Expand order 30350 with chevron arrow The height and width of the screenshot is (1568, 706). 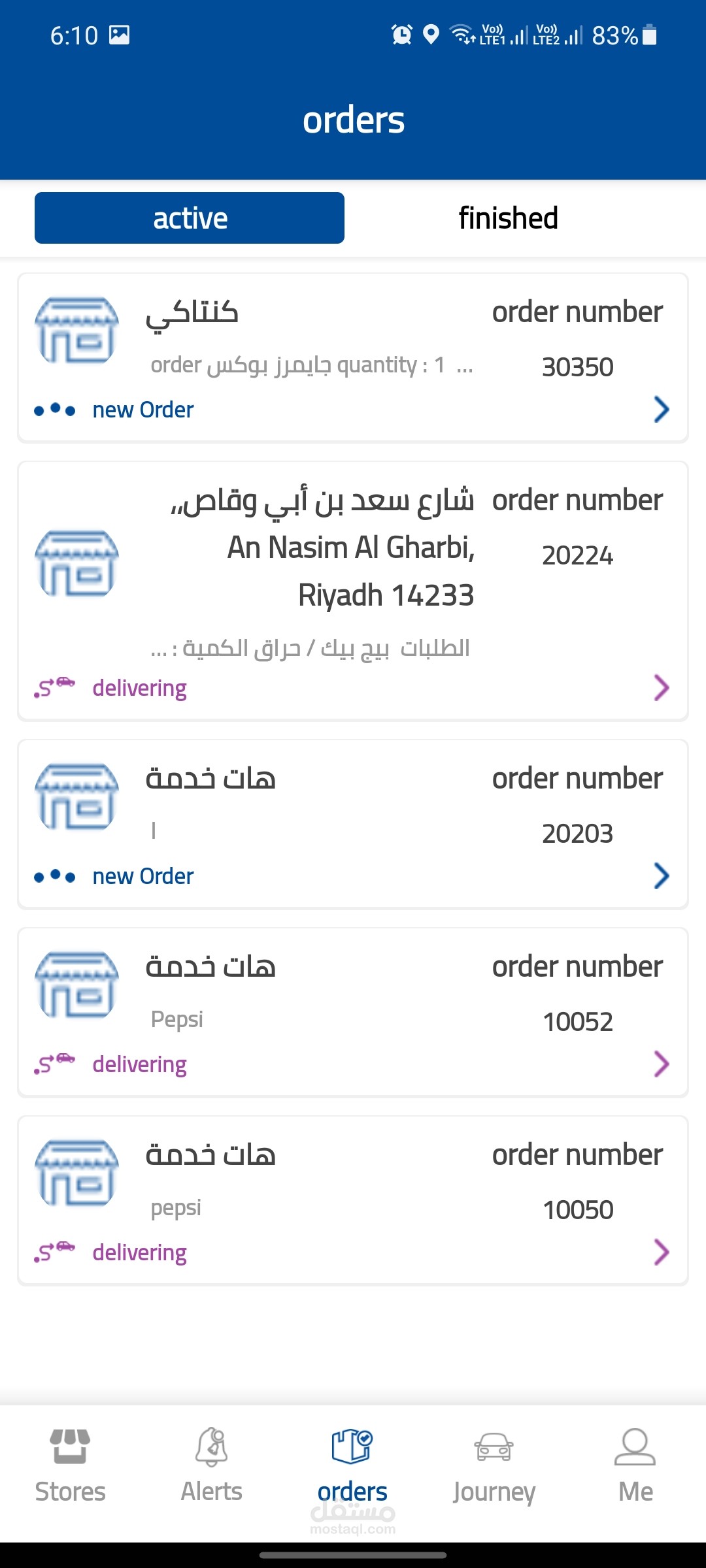click(x=661, y=410)
